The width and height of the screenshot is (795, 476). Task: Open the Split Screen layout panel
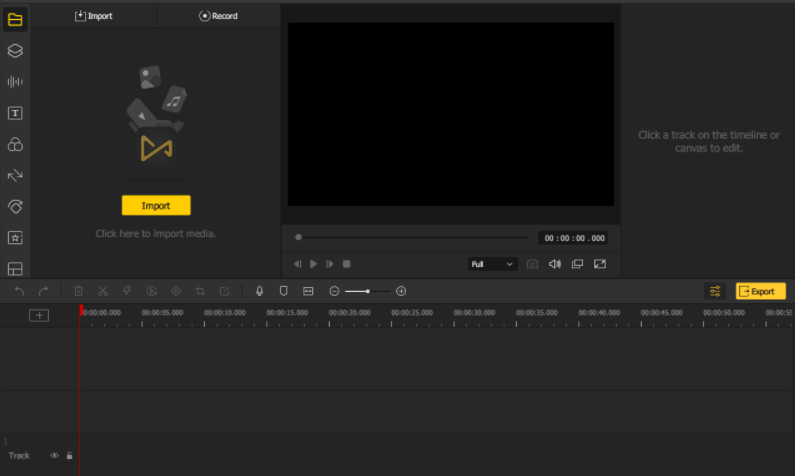15,269
